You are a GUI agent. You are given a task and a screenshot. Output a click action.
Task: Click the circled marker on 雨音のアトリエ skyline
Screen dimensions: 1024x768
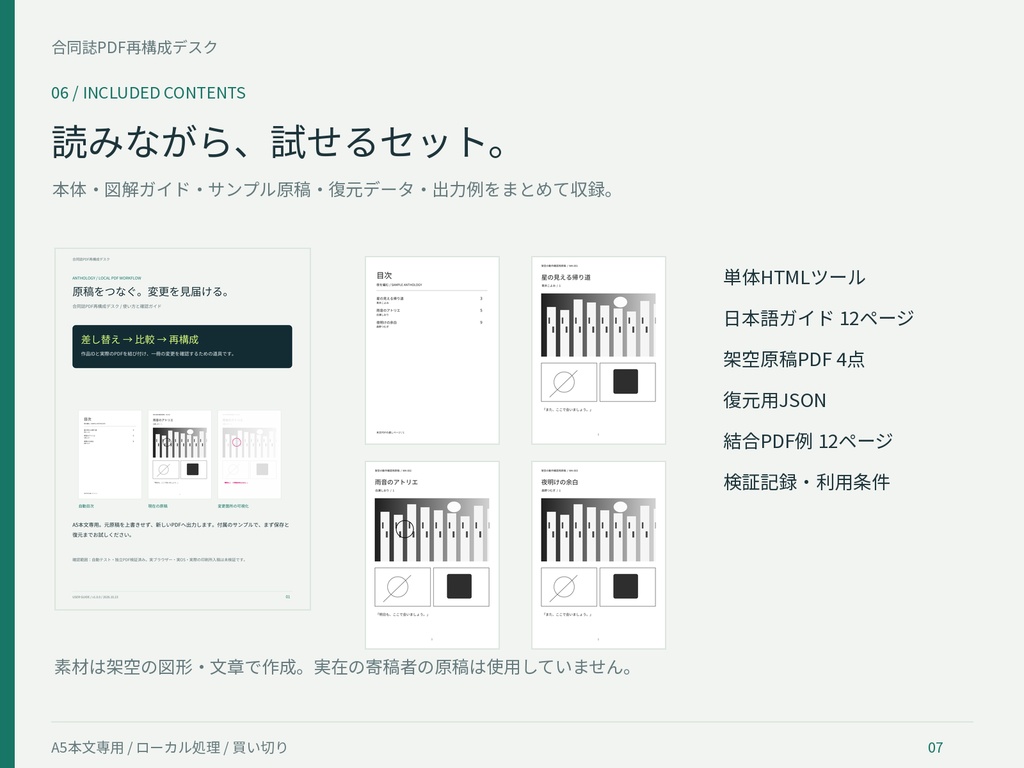pyautogui.click(x=405, y=528)
